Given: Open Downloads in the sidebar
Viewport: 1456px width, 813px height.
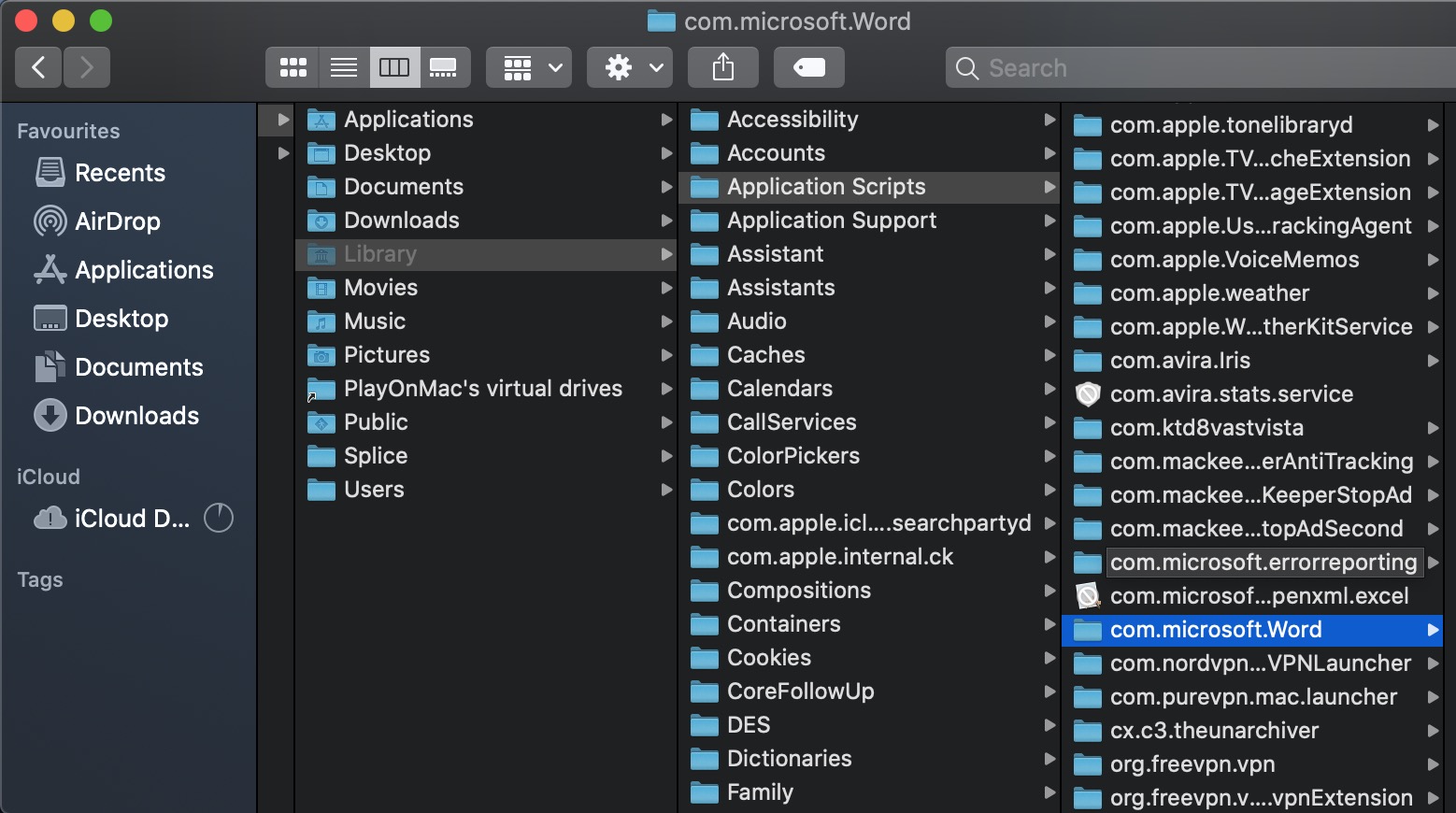Looking at the screenshot, I should point(117,416).
